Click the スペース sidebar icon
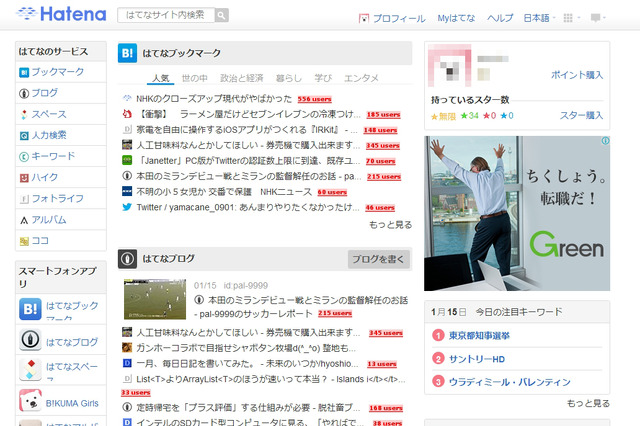Image resolution: width=640 pixels, height=426 pixels. pos(24,115)
